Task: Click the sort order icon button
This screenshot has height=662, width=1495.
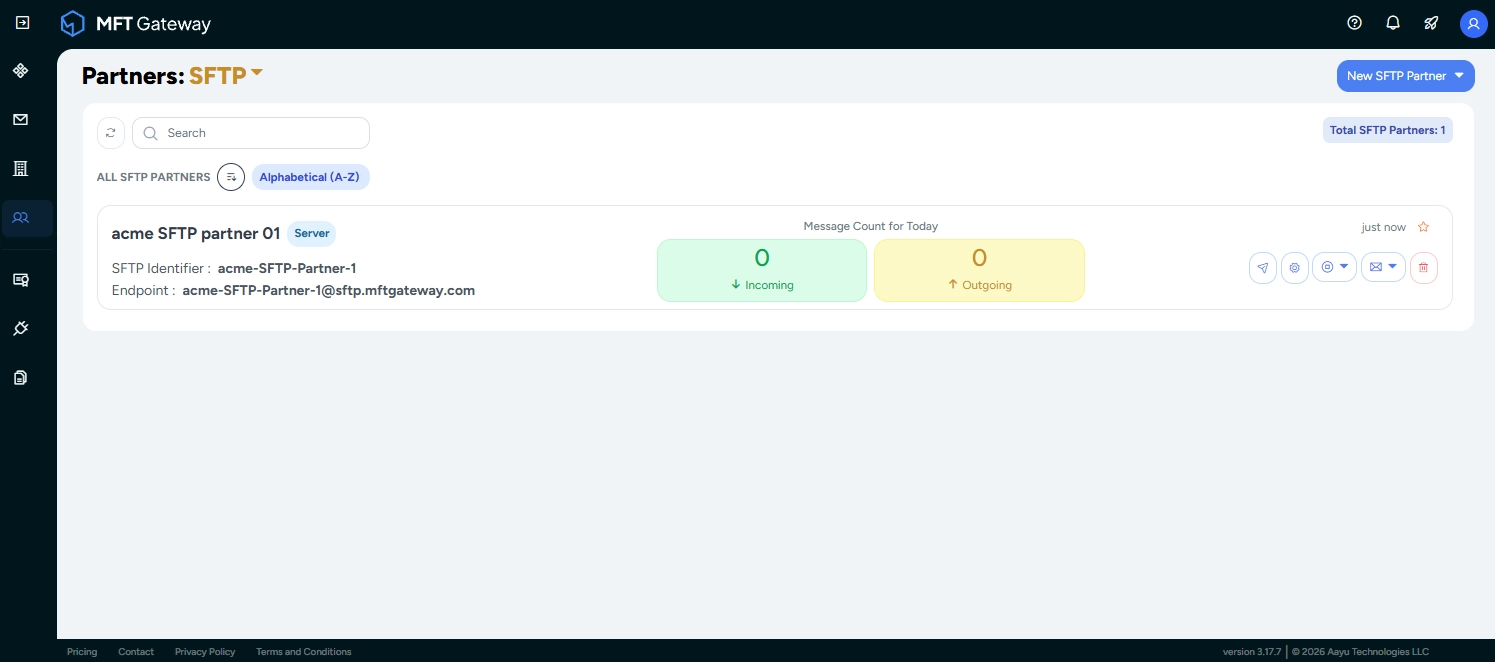Action: point(231,177)
